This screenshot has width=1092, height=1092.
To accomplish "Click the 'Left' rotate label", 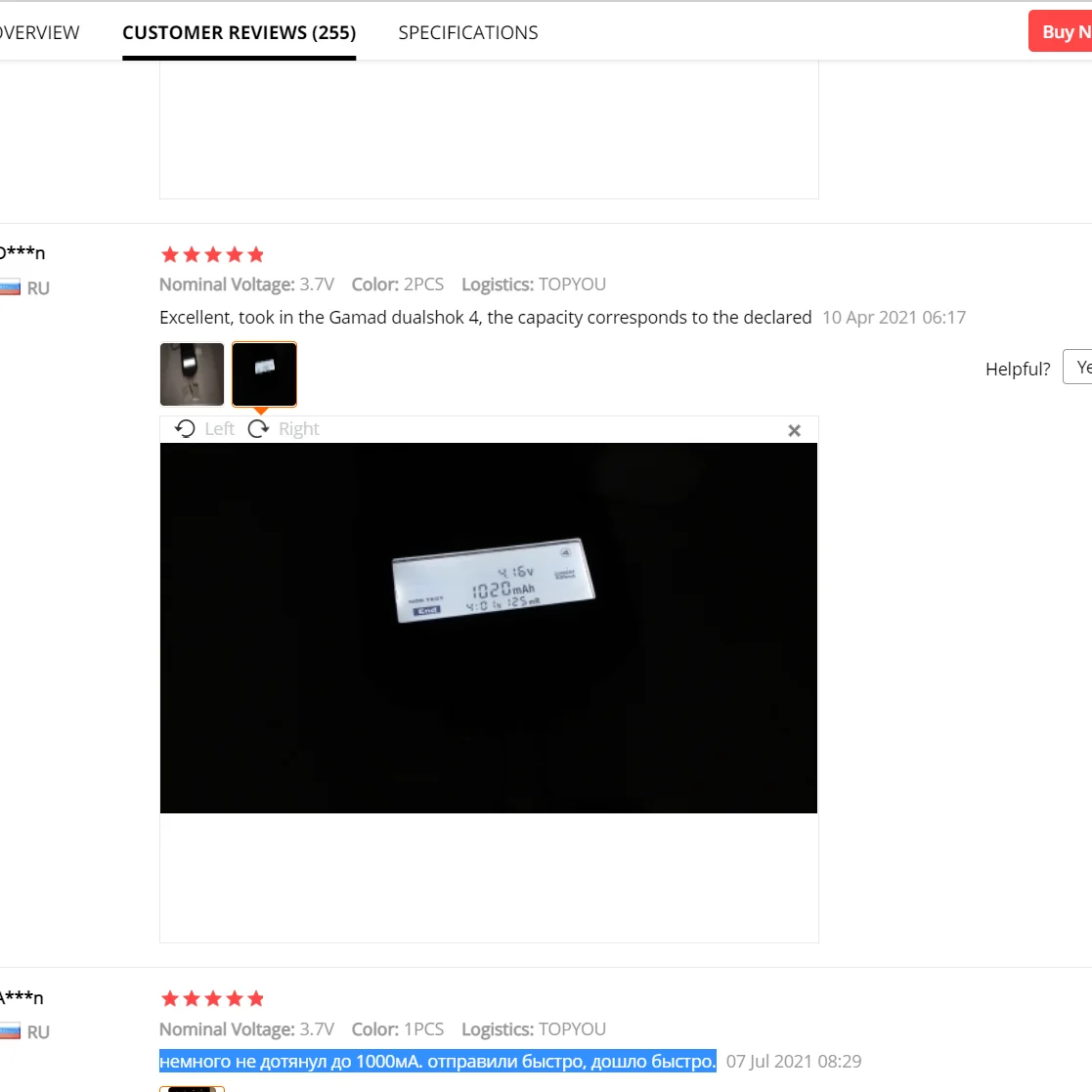I will pyautogui.click(x=219, y=429).
